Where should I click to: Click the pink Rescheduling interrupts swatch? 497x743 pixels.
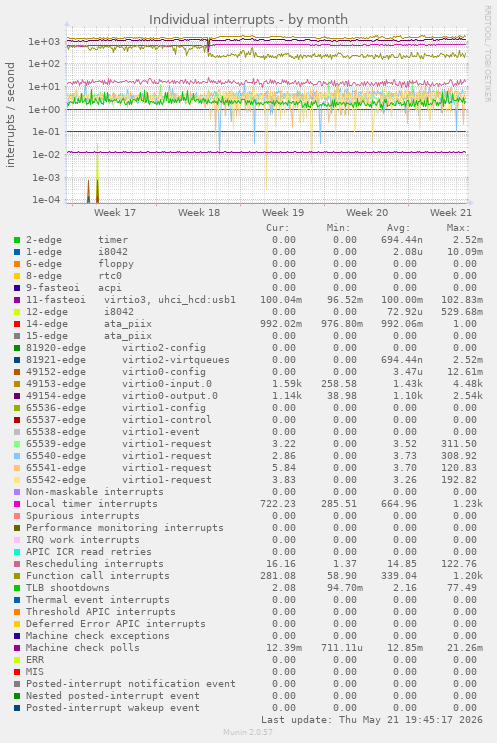tap(17, 564)
